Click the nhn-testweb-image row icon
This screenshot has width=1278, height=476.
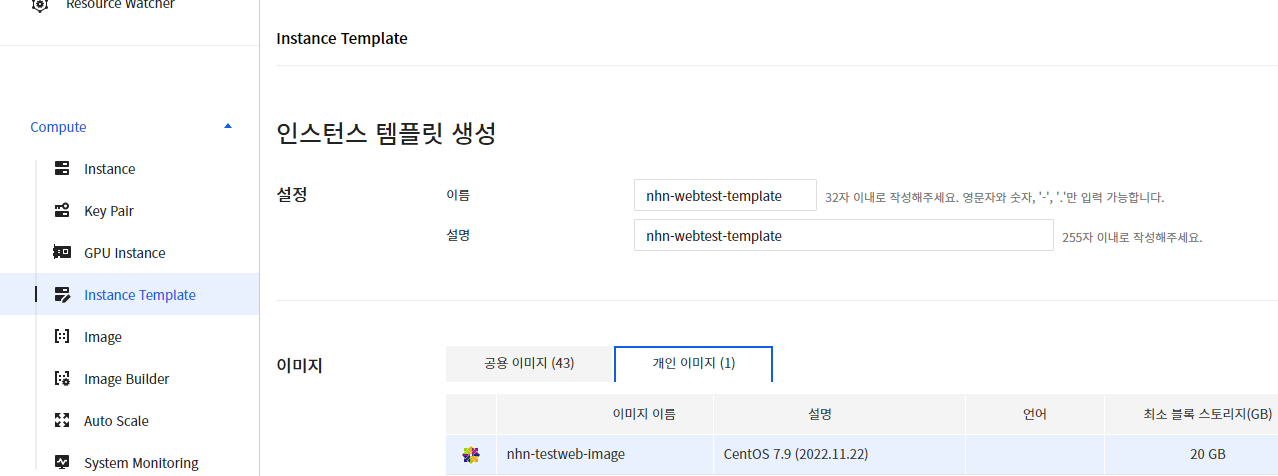[471, 455]
